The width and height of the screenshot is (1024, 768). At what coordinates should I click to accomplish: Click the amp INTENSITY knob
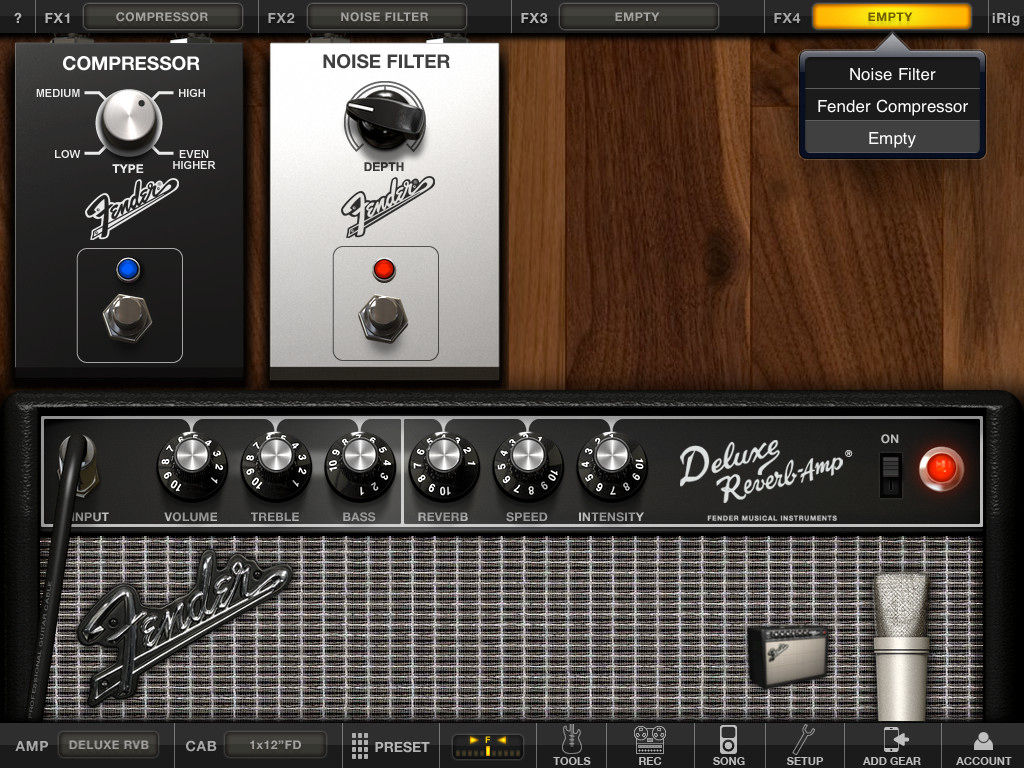[x=611, y=465]
